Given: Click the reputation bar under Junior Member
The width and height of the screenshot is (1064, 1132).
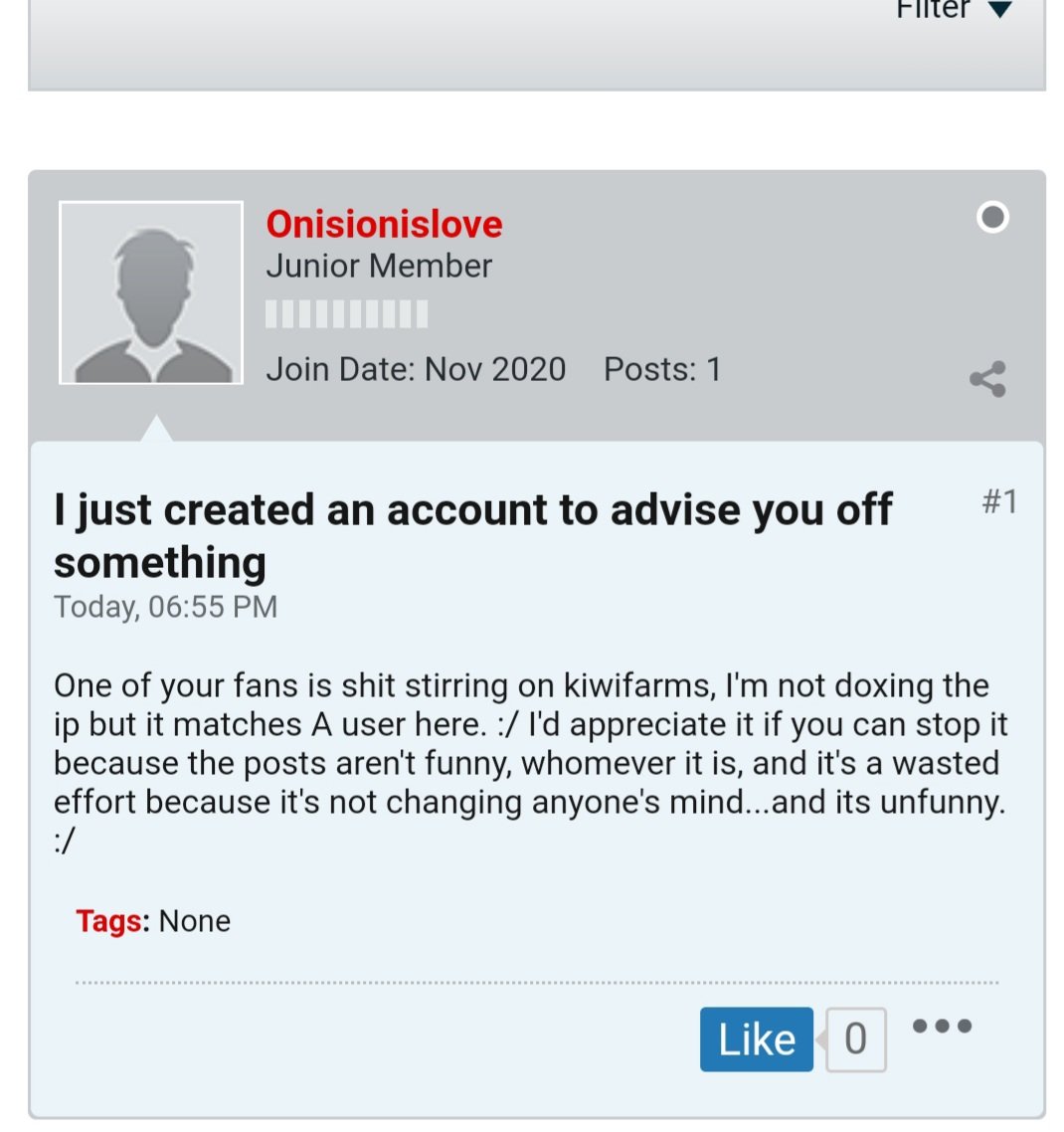Looking at the screenshot, I should click(x=346, y=314).
